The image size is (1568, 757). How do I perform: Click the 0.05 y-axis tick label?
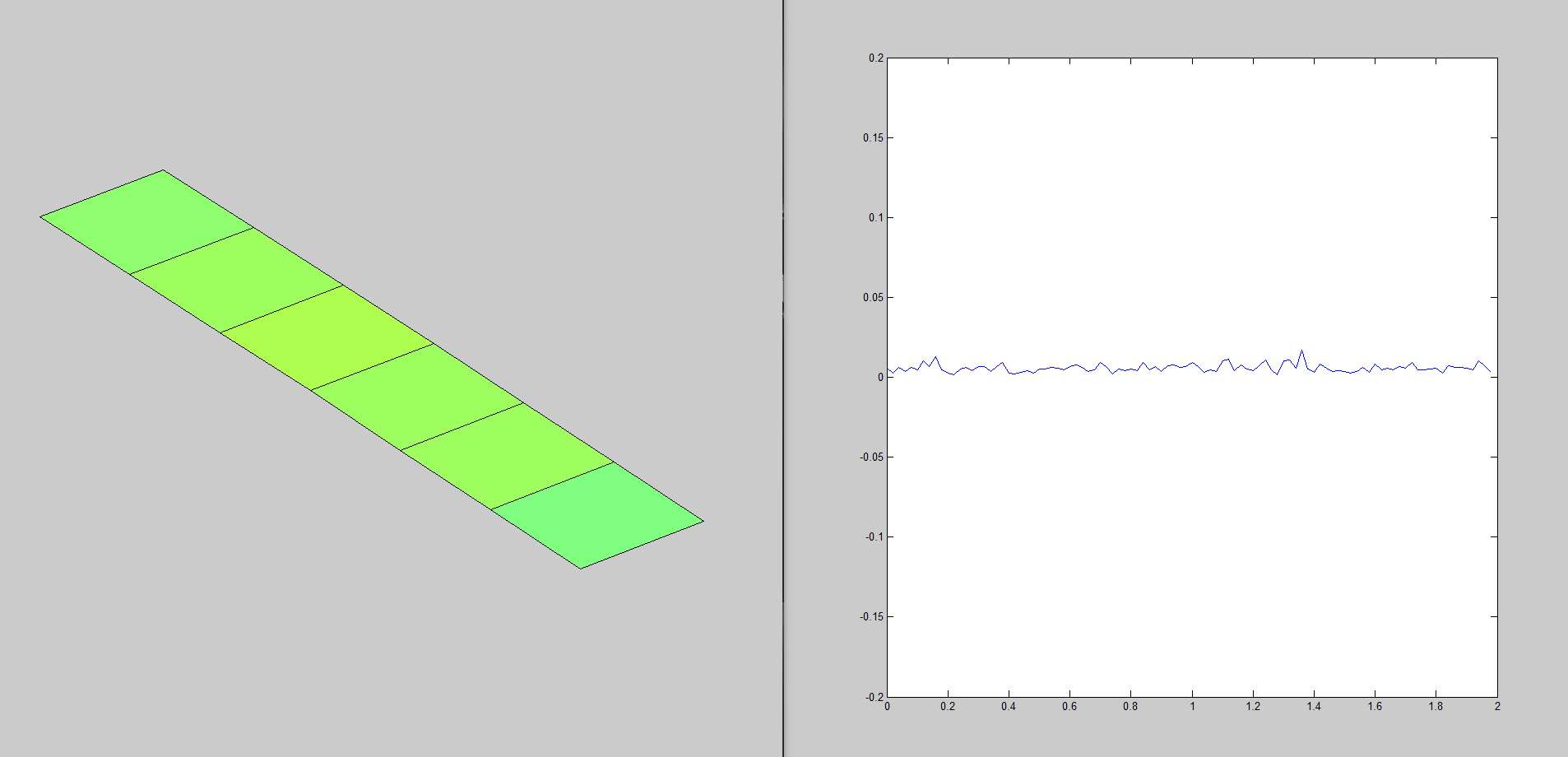tap(873, 298)
